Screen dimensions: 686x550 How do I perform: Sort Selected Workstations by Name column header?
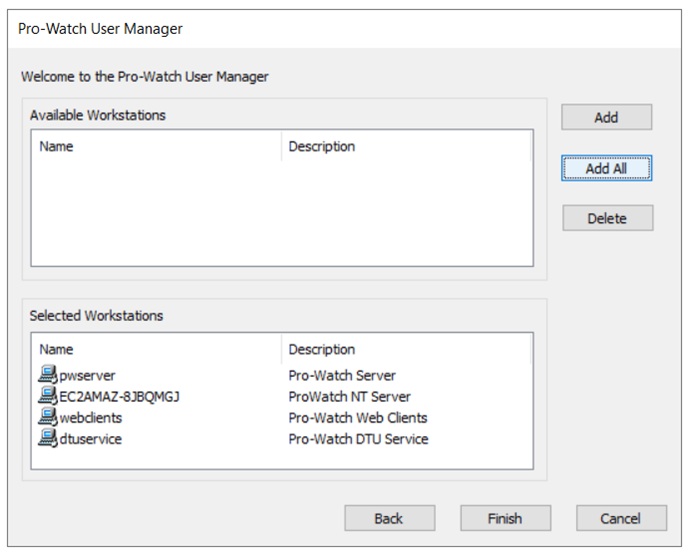click(157, 349)
